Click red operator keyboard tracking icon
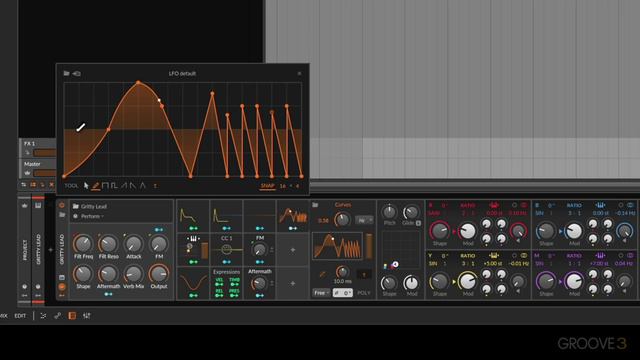Screen dimensions: 640x360 coord(494,205)
